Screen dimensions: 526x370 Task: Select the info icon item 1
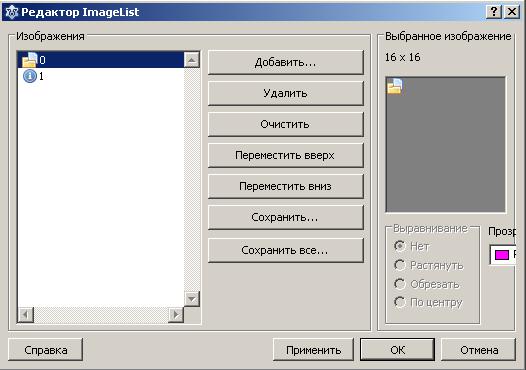coord(101,76)
